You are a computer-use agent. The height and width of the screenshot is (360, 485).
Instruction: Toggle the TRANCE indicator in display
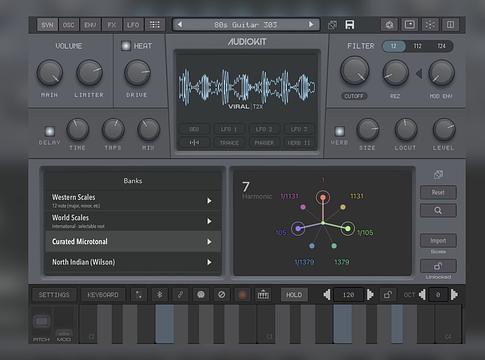pos(229,143)
